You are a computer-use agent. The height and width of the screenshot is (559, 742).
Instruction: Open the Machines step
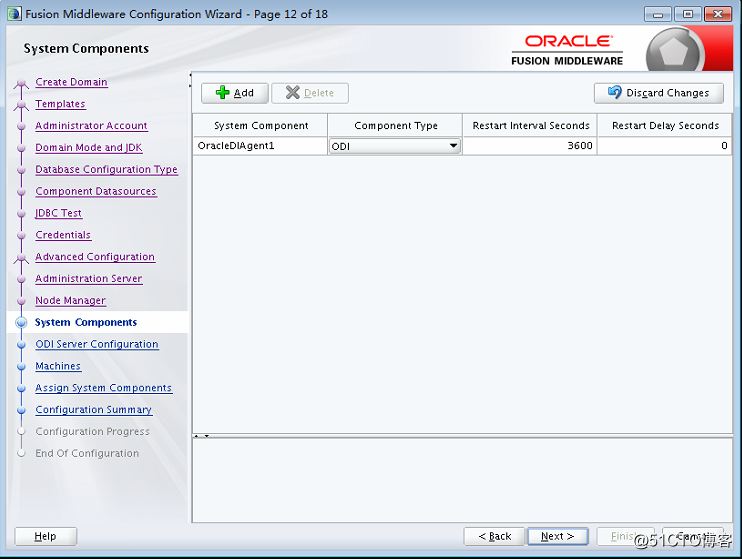point(58,366)
